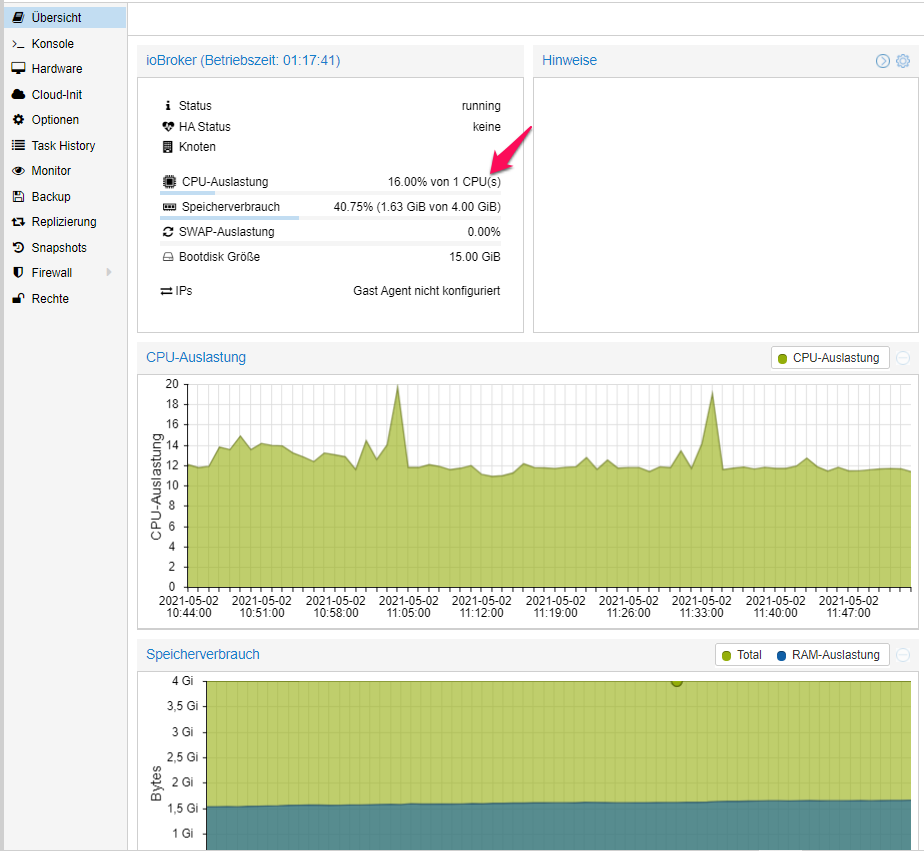Click the Speicherverbrauch memory icon
This screenshot has height=851, width=924.
169,207
